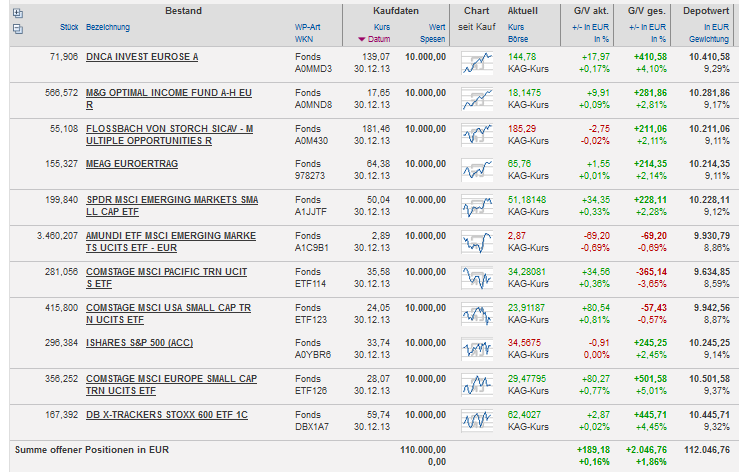Select WKN A0M430 text
The width and height of the screenshot is (739, 472).
(x=311, y=141)
